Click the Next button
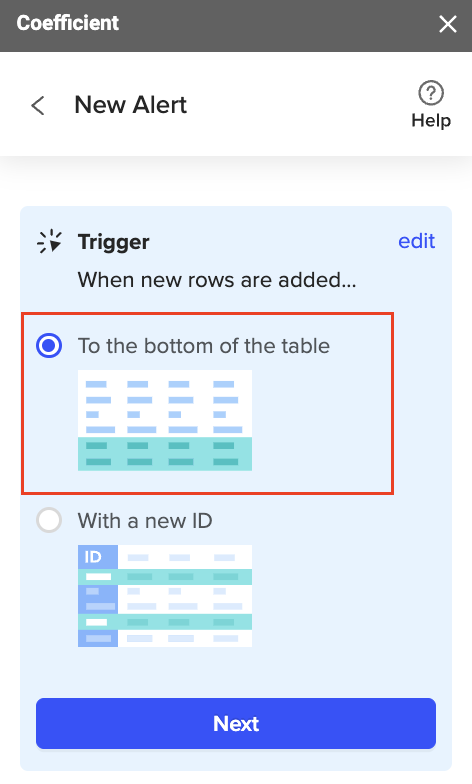The height and width of the screenshot is (784, 472). (x=236, y=724)
